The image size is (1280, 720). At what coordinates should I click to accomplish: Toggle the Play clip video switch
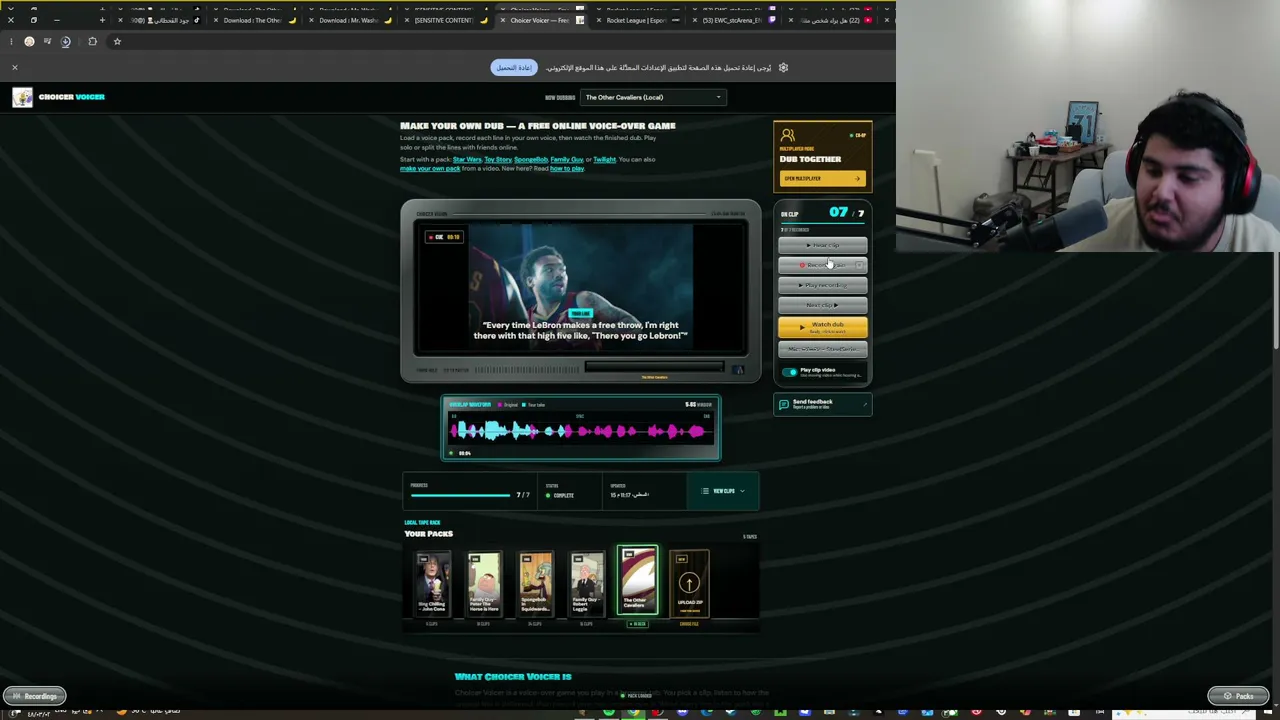click(x=790, y=372)
